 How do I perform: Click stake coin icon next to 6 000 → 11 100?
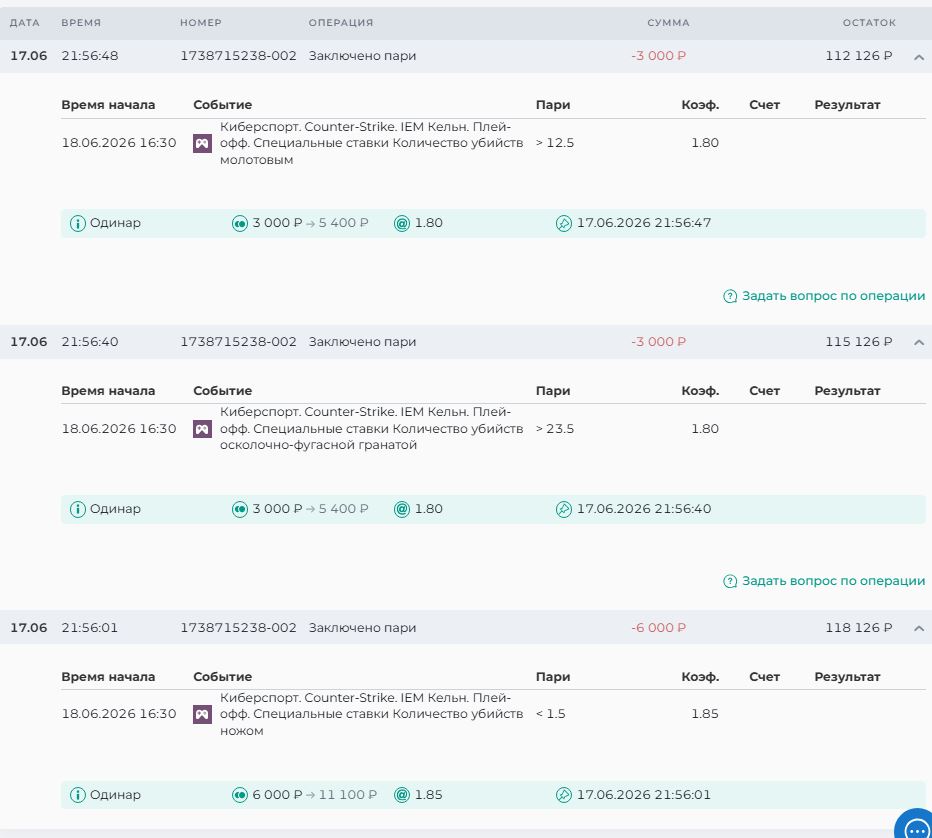(240, 795)
